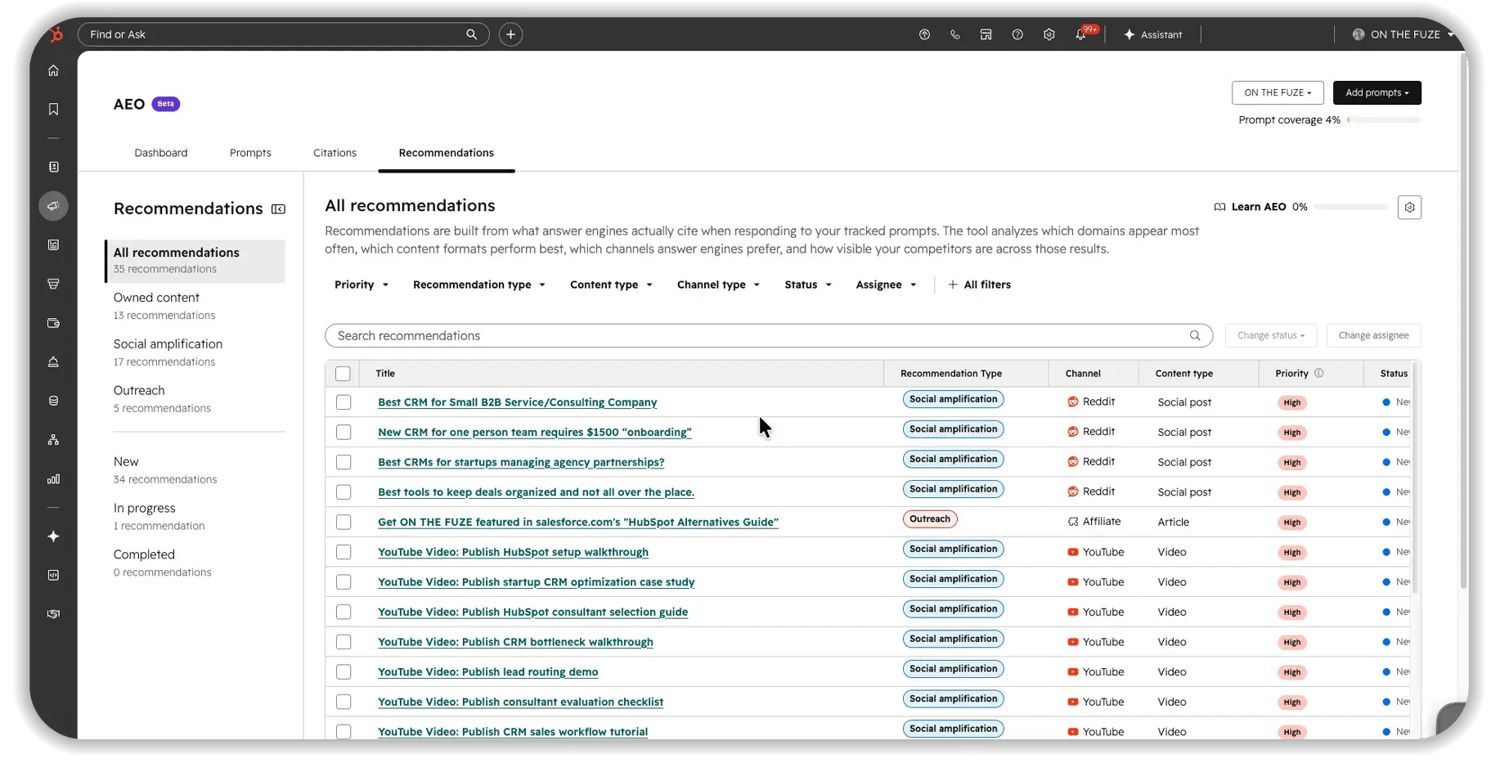Click the Change assignee button
The height and width of the screenshot is (772, 1500).
coord(1373,336)
